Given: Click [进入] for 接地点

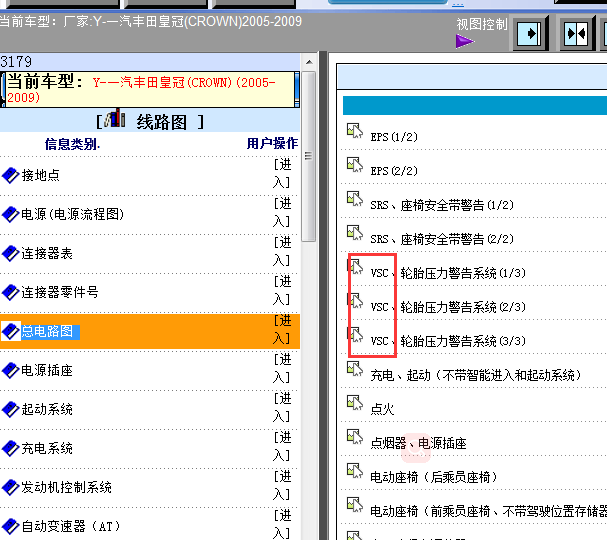Looking at the screenshot, I should 282,173.
